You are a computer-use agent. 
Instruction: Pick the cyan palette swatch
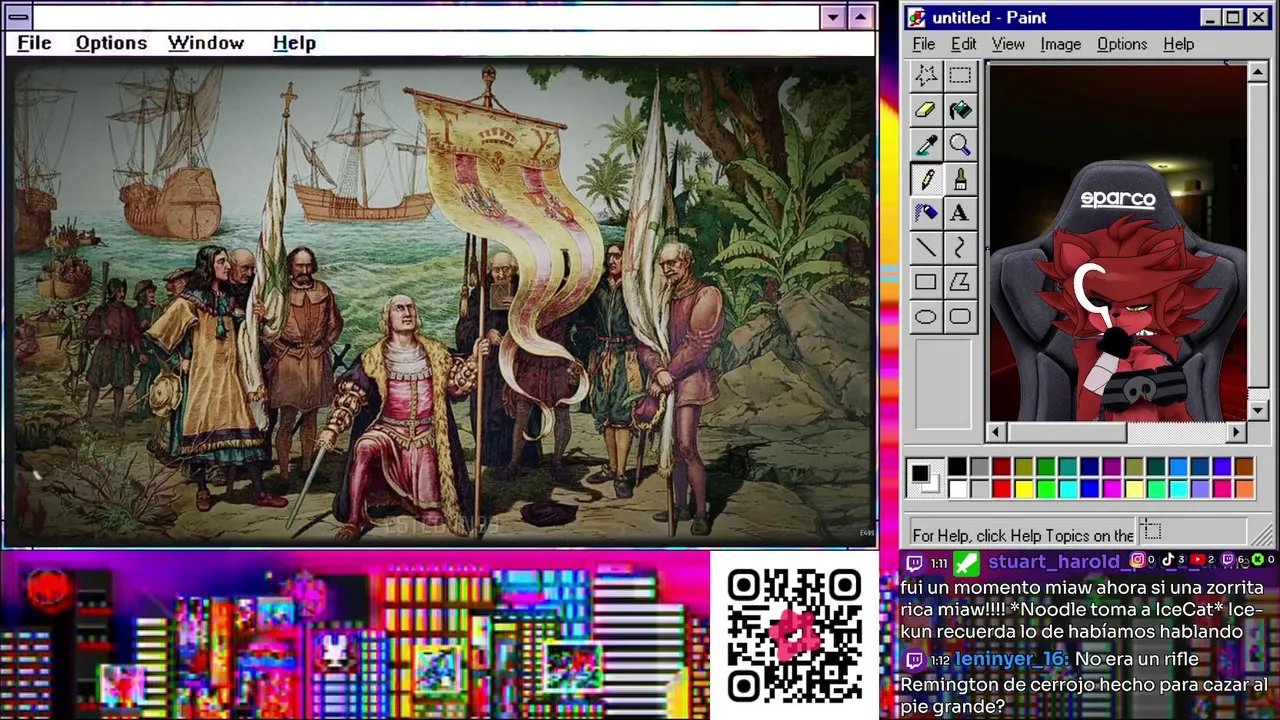(1067, 488)
